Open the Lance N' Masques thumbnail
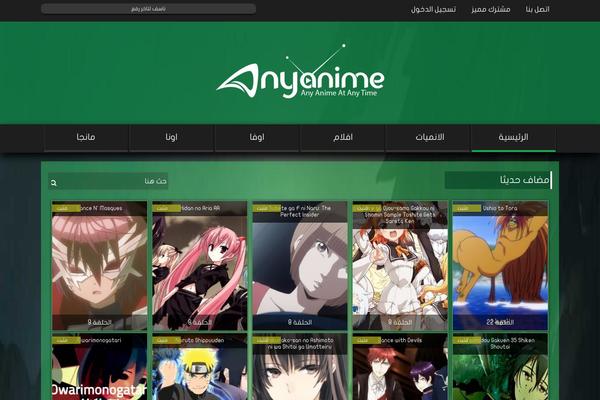Screen dimensions: 600x400 point(99,265)
